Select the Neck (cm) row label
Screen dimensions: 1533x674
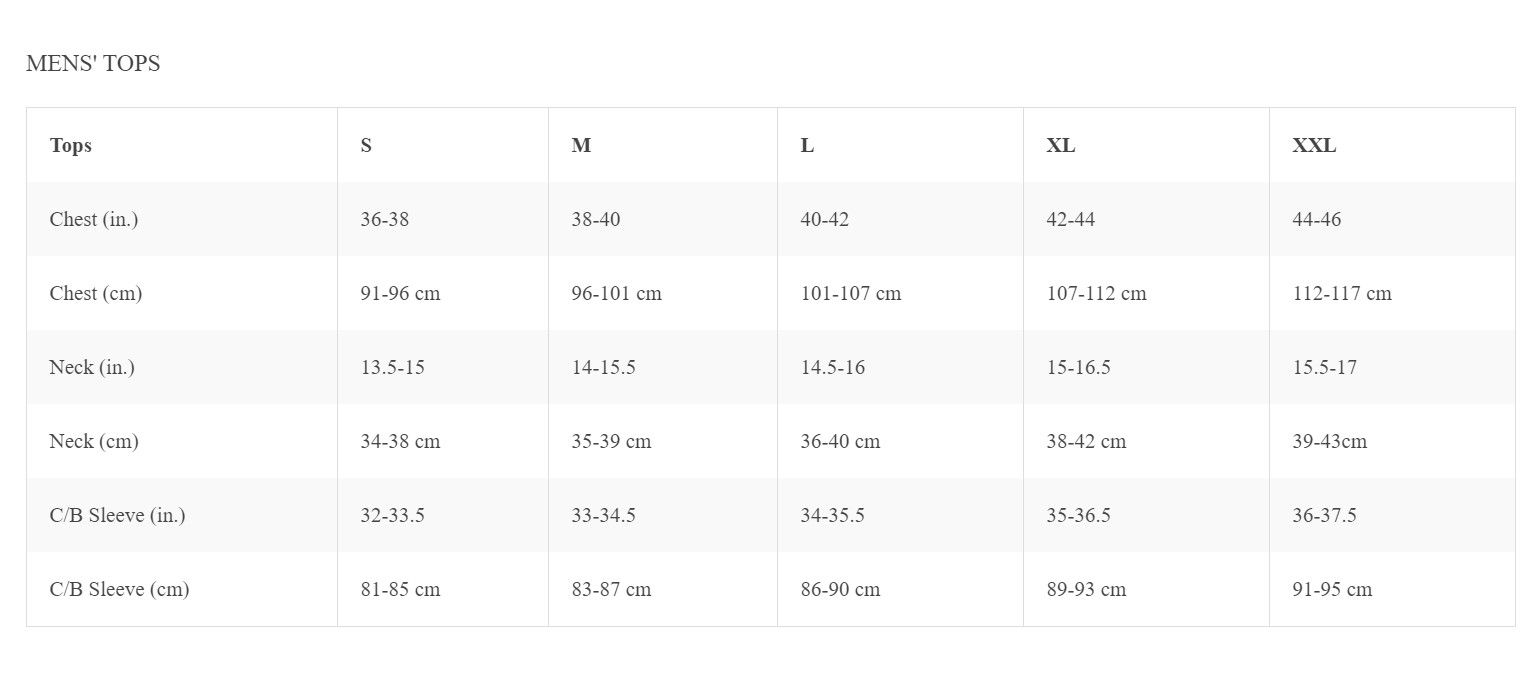click(94, 441)
